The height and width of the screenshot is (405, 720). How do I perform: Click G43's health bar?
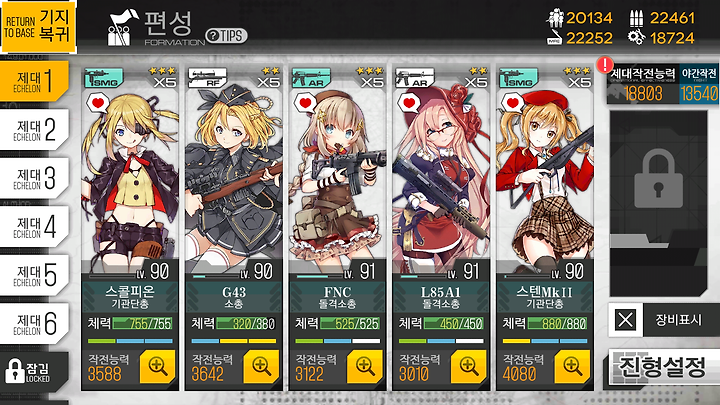click(x=246, y=324)
